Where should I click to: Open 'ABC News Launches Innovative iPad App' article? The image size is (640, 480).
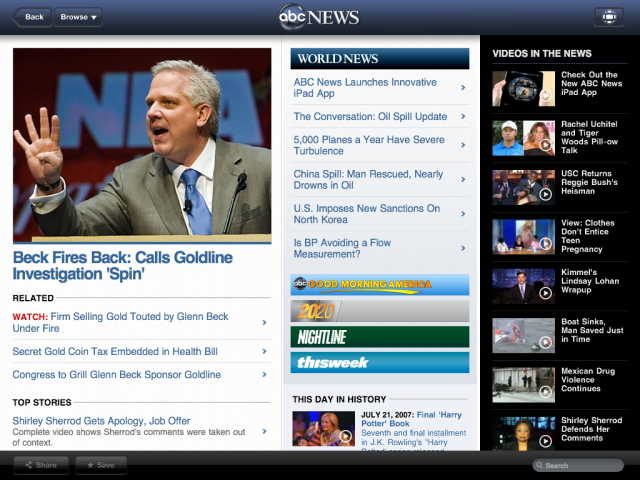[365, 88]
